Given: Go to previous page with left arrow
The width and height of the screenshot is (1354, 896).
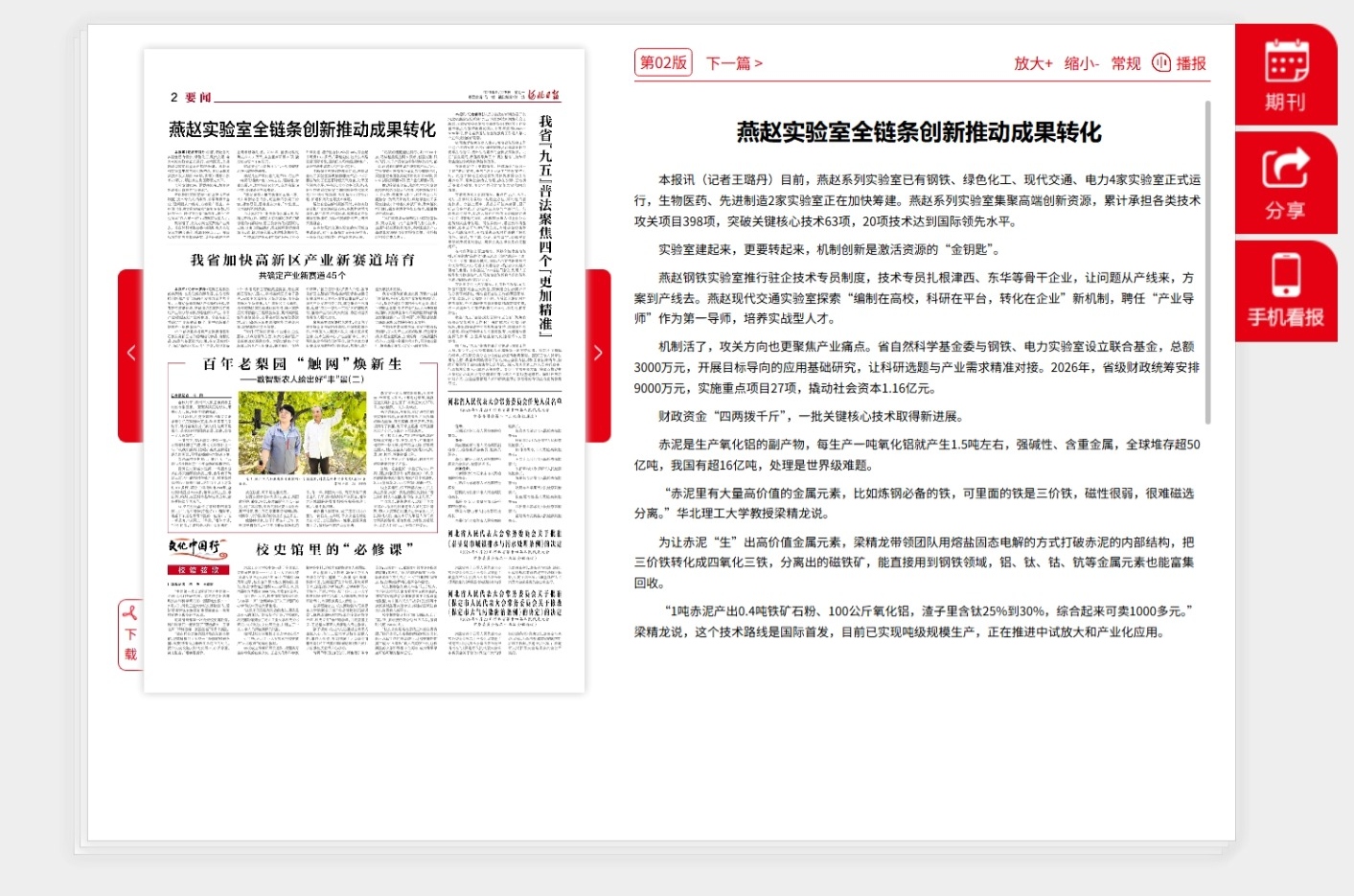Looking at the screenshot, I should tap(131, 355).
